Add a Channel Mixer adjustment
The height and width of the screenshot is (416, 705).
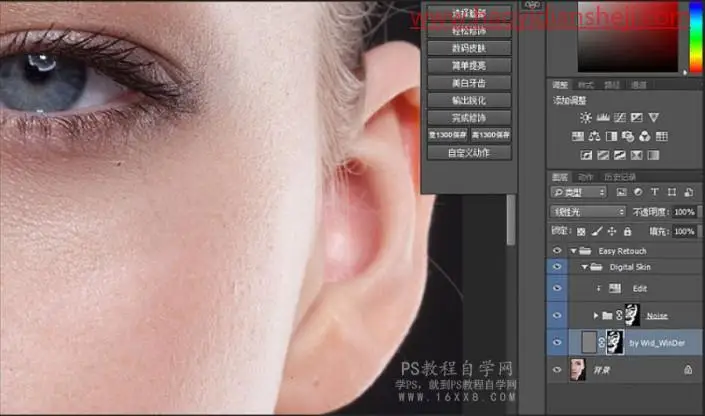pos(645,136)
